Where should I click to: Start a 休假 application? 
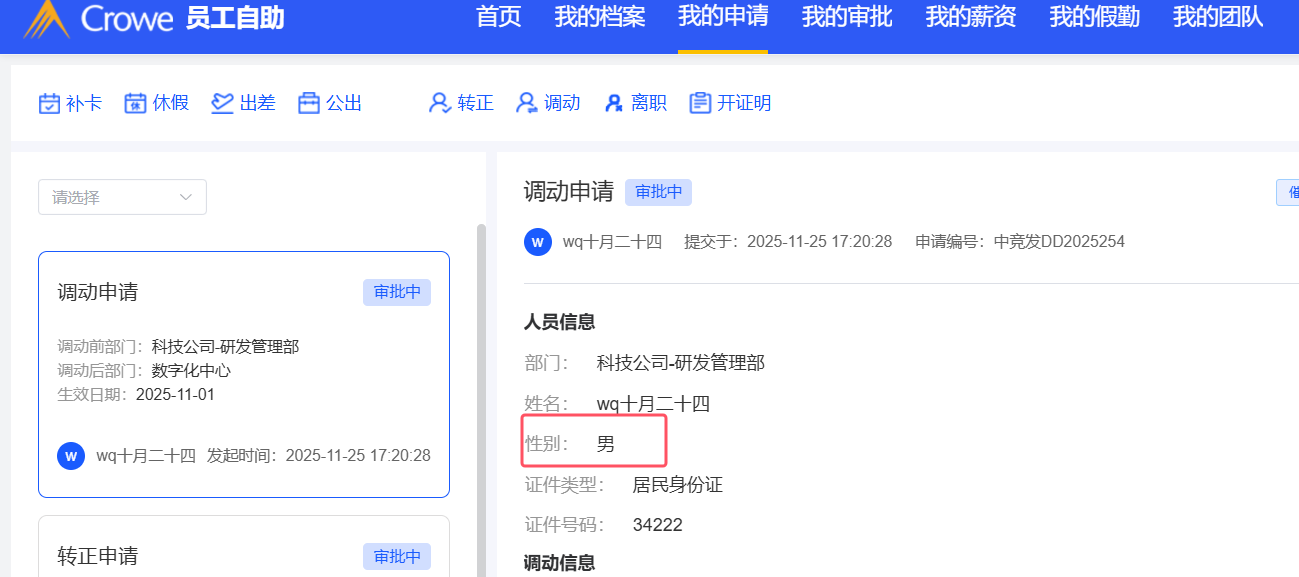pos(156,103)
